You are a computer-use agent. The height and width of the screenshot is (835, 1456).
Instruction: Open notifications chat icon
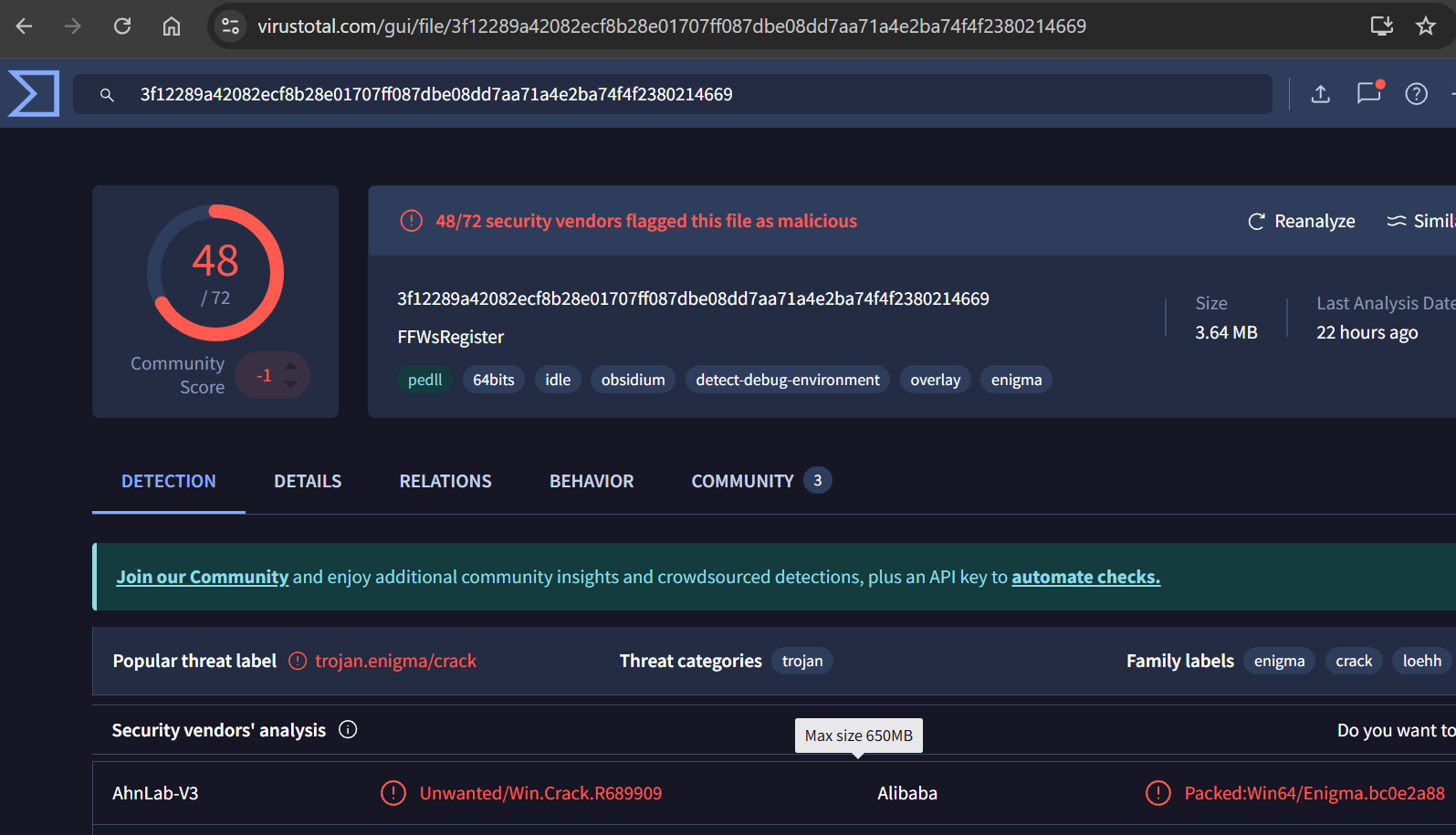[x=1369, y=93]
